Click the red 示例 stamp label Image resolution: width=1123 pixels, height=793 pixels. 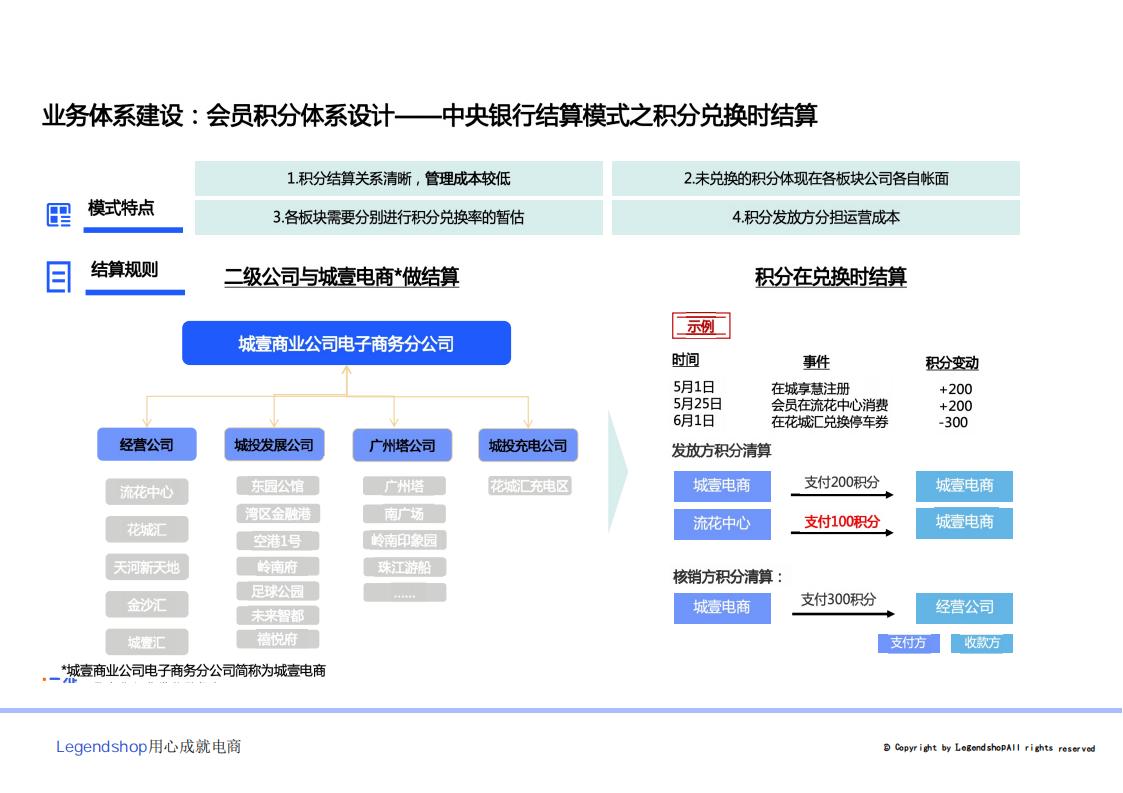pyautogui.click(x=700, y=326)
